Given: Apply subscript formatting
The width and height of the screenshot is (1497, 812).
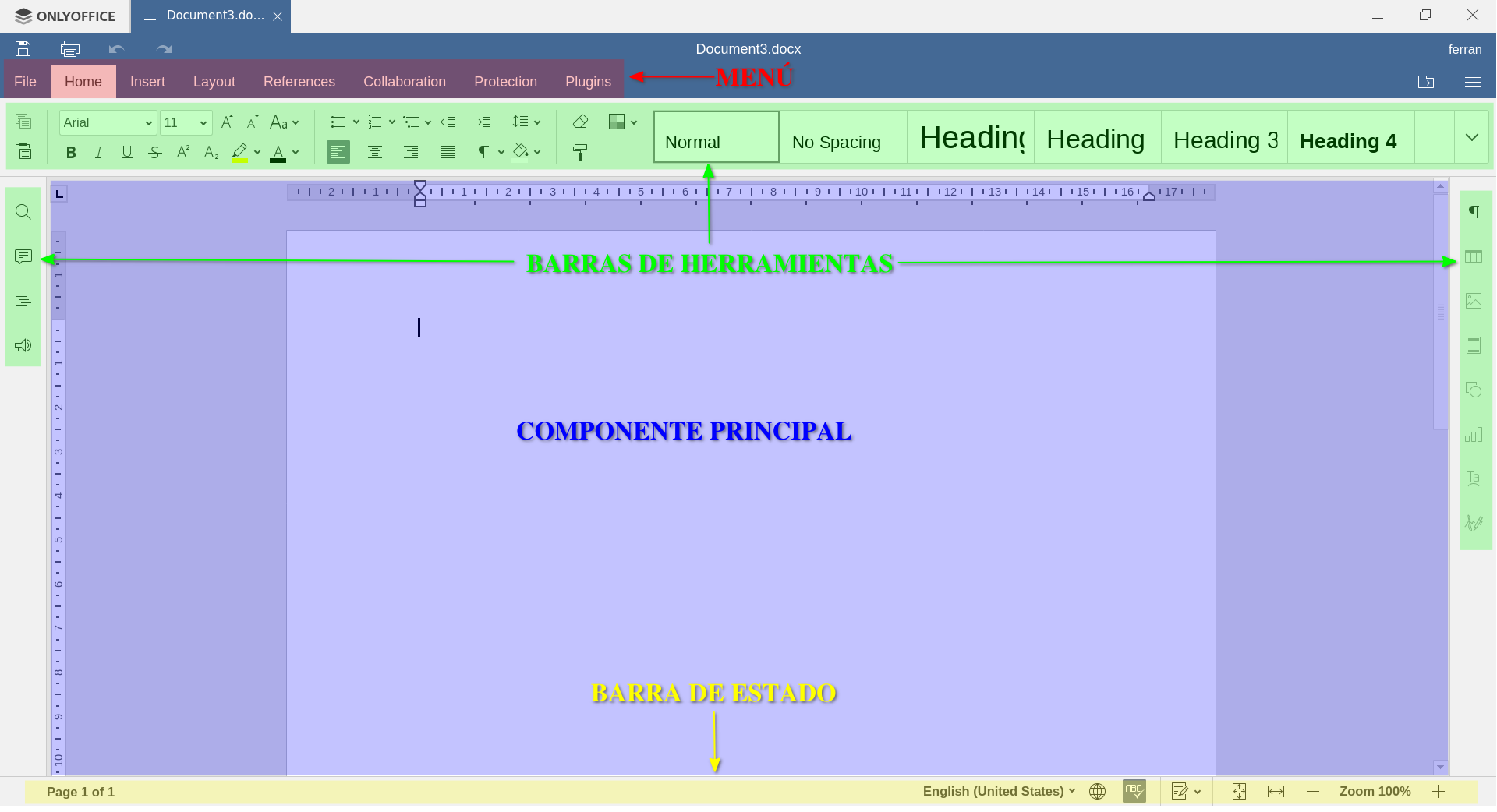Looking at the screenshot, I should click(x=211, y=152).
